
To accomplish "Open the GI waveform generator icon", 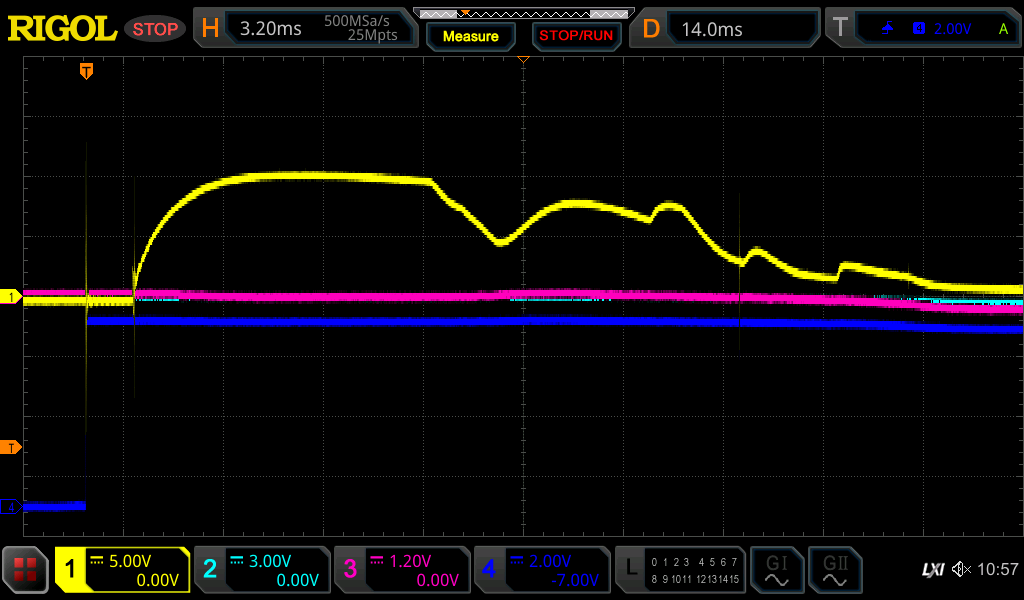I will tap(776, 570).
